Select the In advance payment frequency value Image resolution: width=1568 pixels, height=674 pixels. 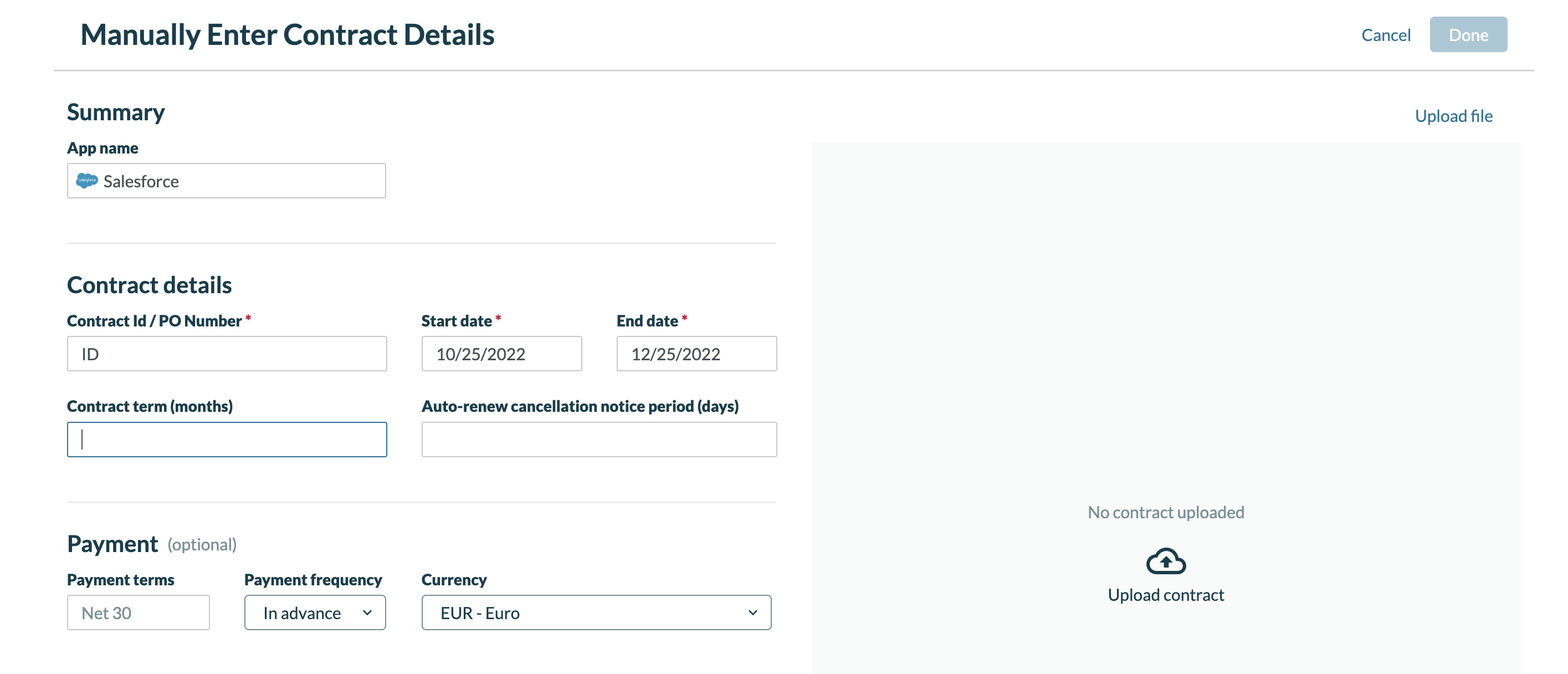pyautogui.click(x=301, y=613)
